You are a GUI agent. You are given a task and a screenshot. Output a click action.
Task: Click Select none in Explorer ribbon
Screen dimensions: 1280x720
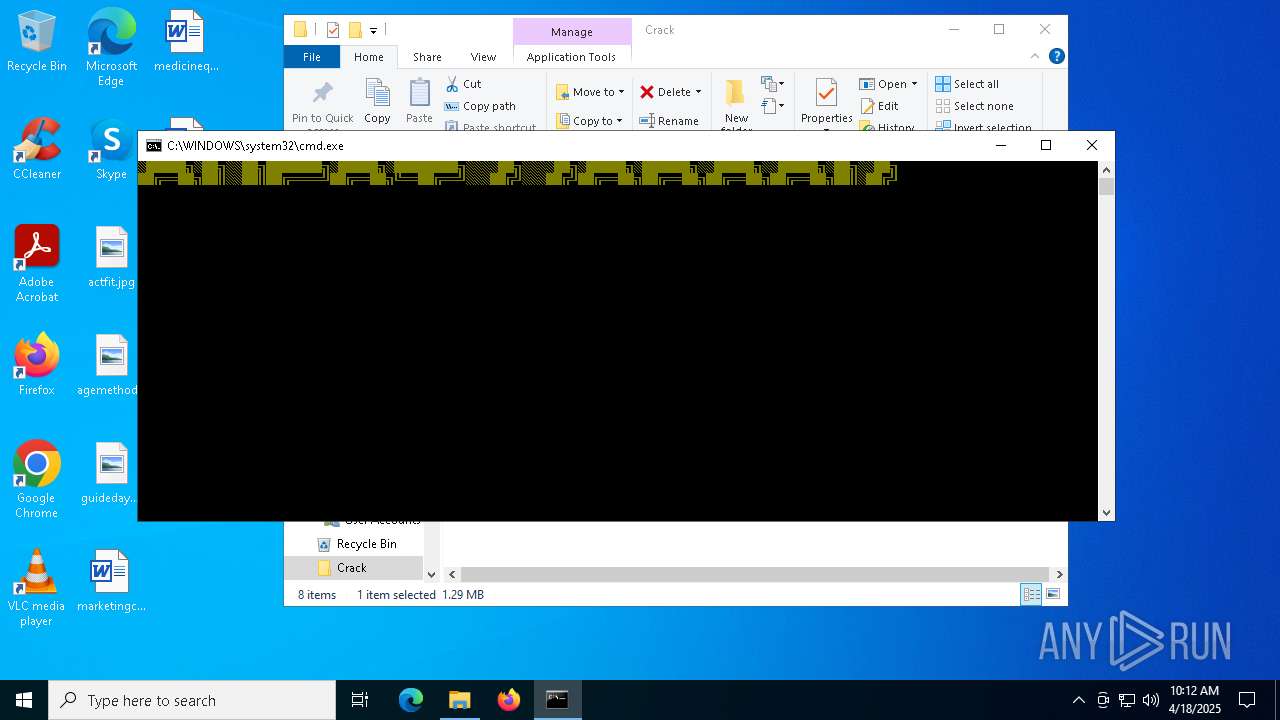pos(974,106)
